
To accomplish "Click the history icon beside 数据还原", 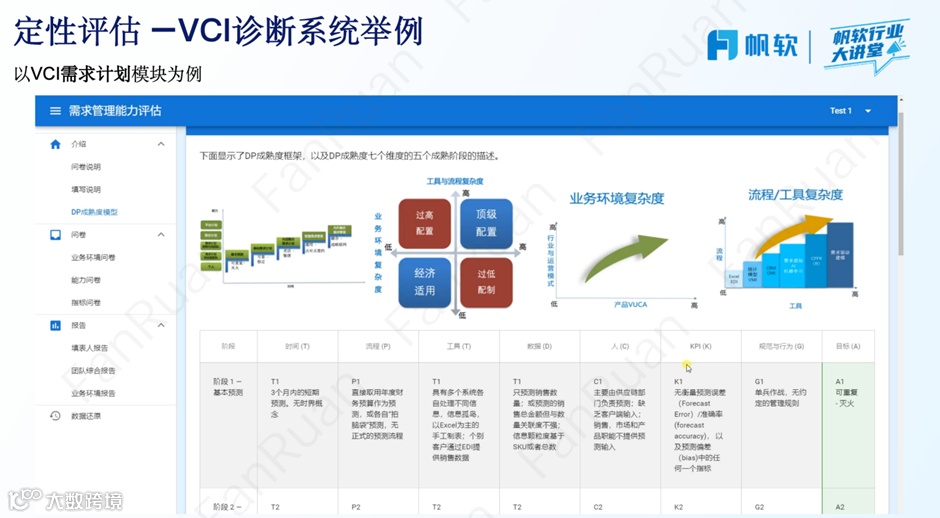I will [x=55, y=415].
